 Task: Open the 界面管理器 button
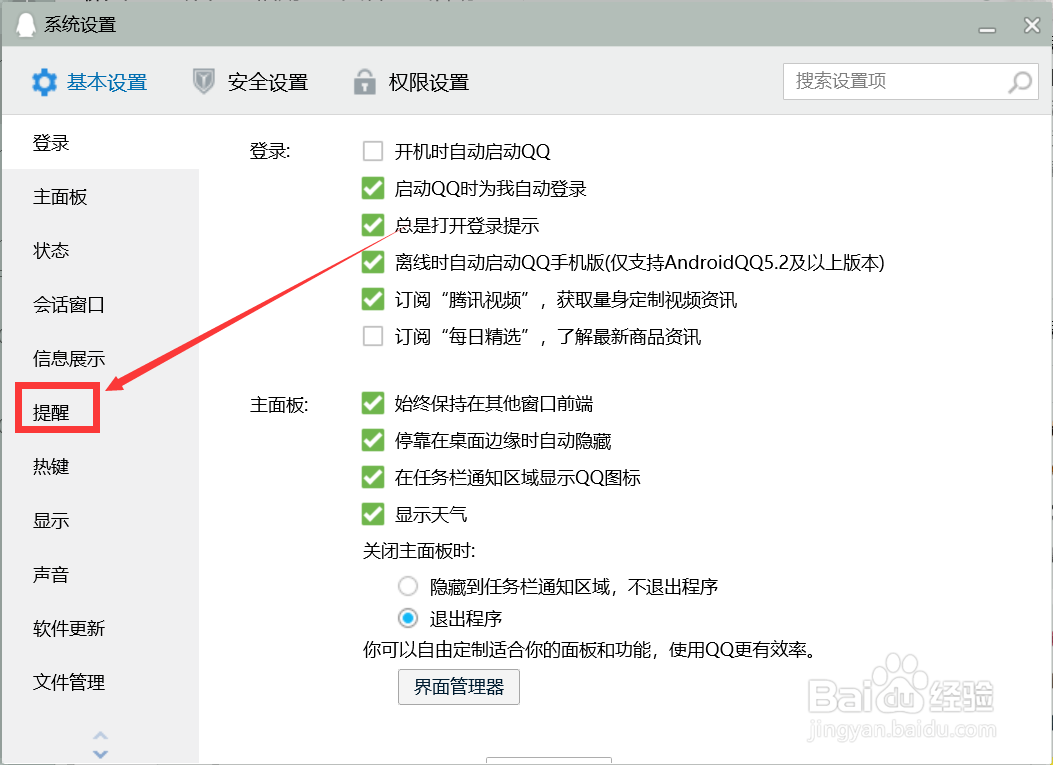point(459,686)
